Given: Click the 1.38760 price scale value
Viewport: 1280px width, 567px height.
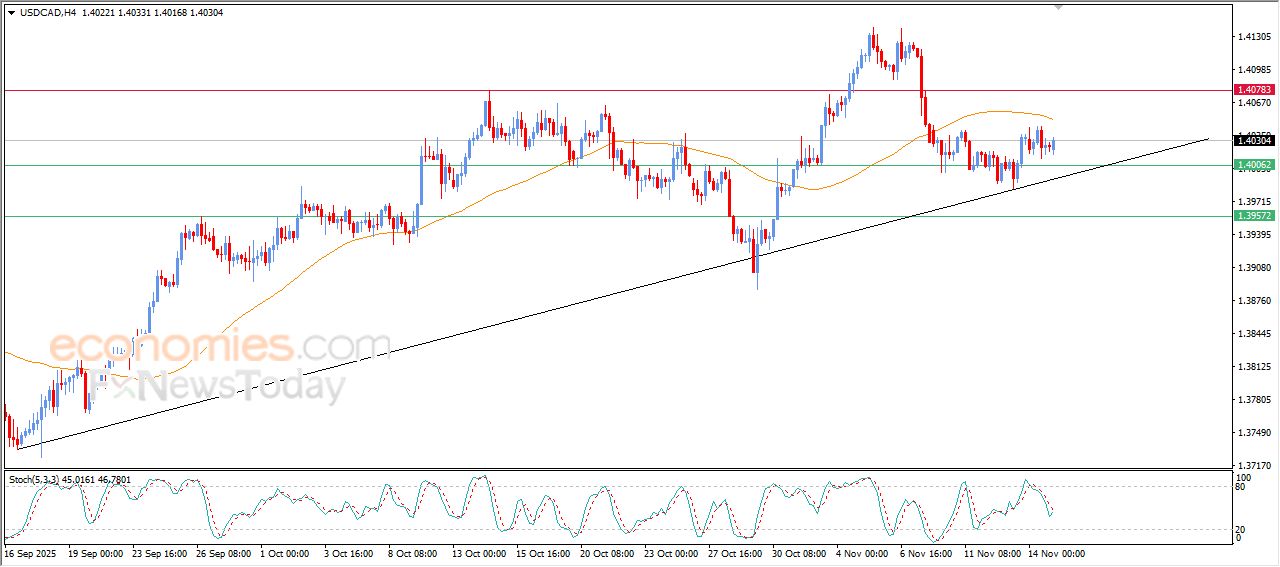Looking at the screenshot, I should pyautogui.click(x=1254, y=301).
